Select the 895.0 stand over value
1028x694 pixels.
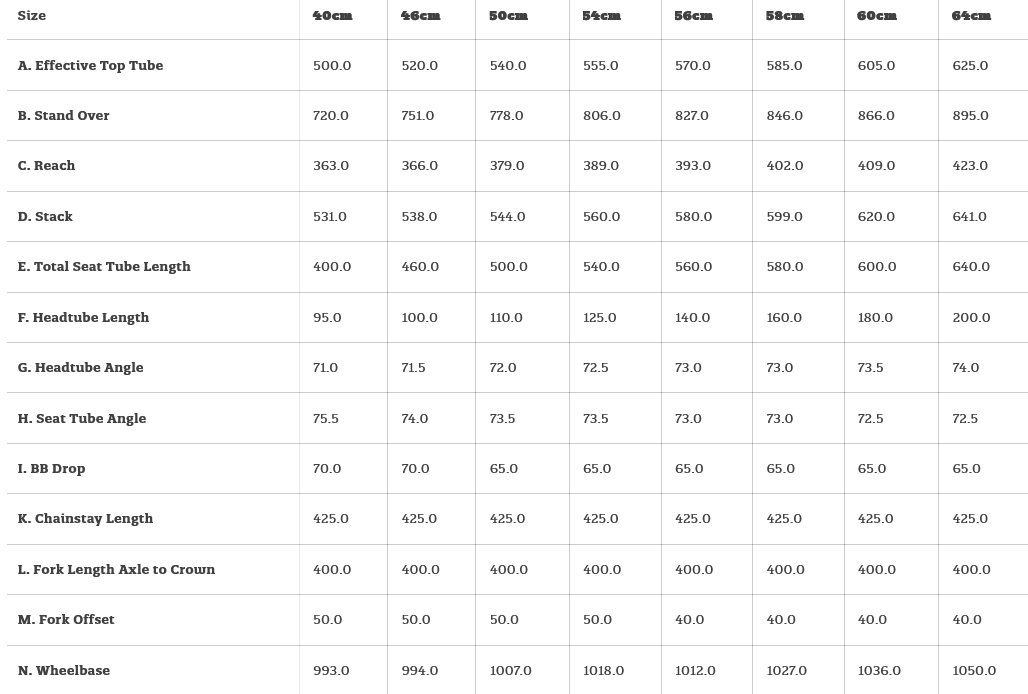pos(970,116)
